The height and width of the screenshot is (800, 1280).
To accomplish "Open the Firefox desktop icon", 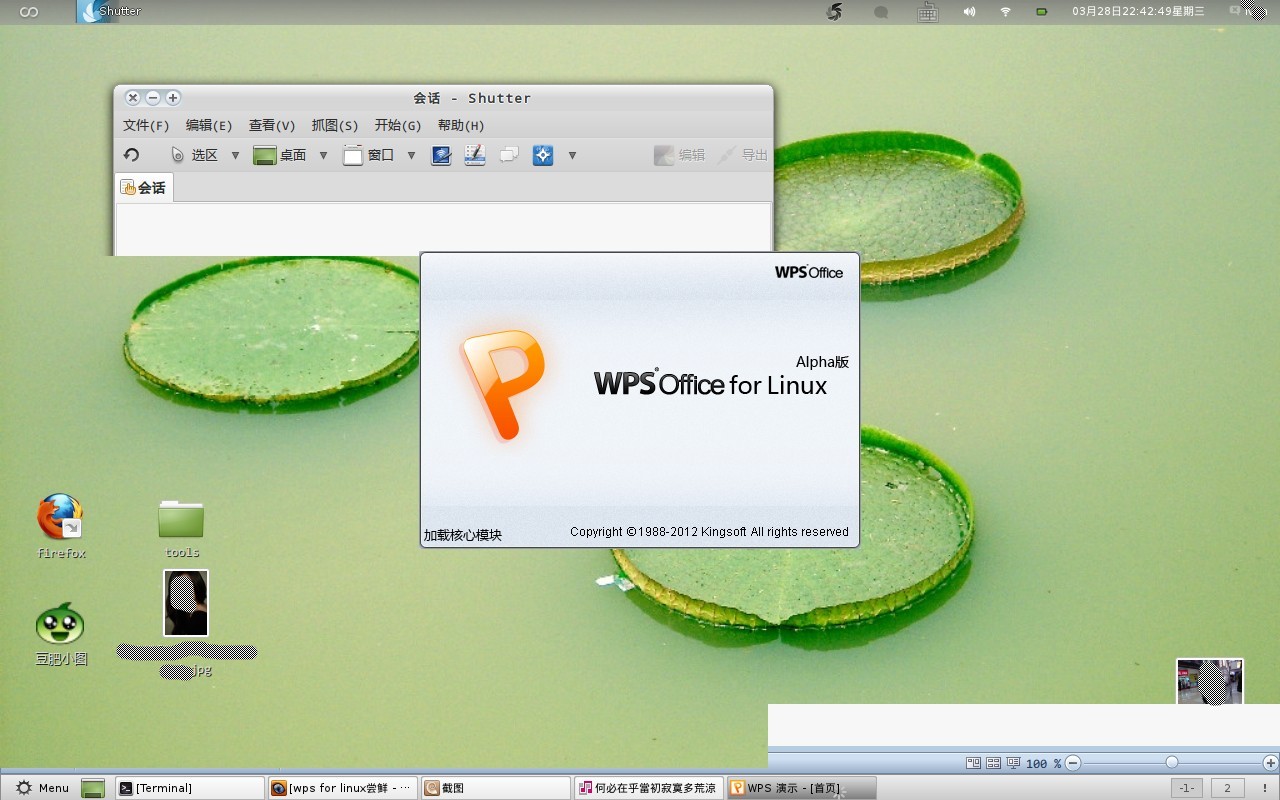I will coord(61,526).
